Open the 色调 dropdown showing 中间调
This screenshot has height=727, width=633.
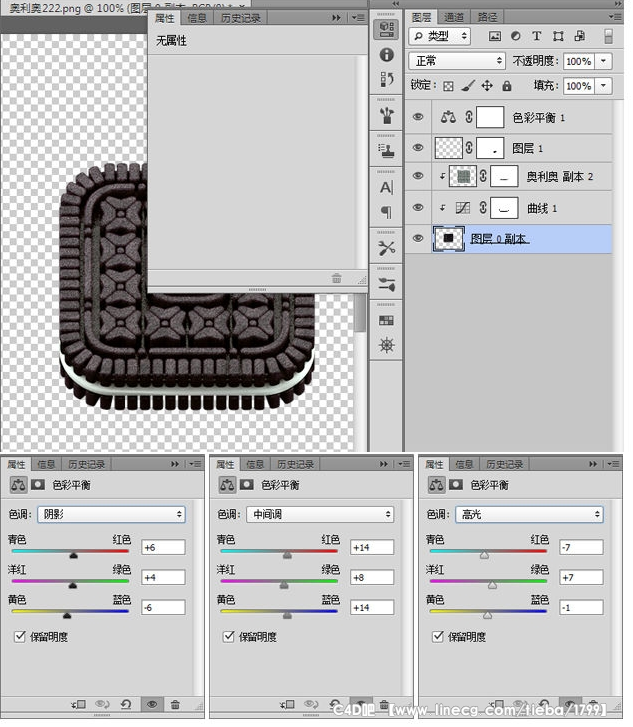(x=320, y=514)
